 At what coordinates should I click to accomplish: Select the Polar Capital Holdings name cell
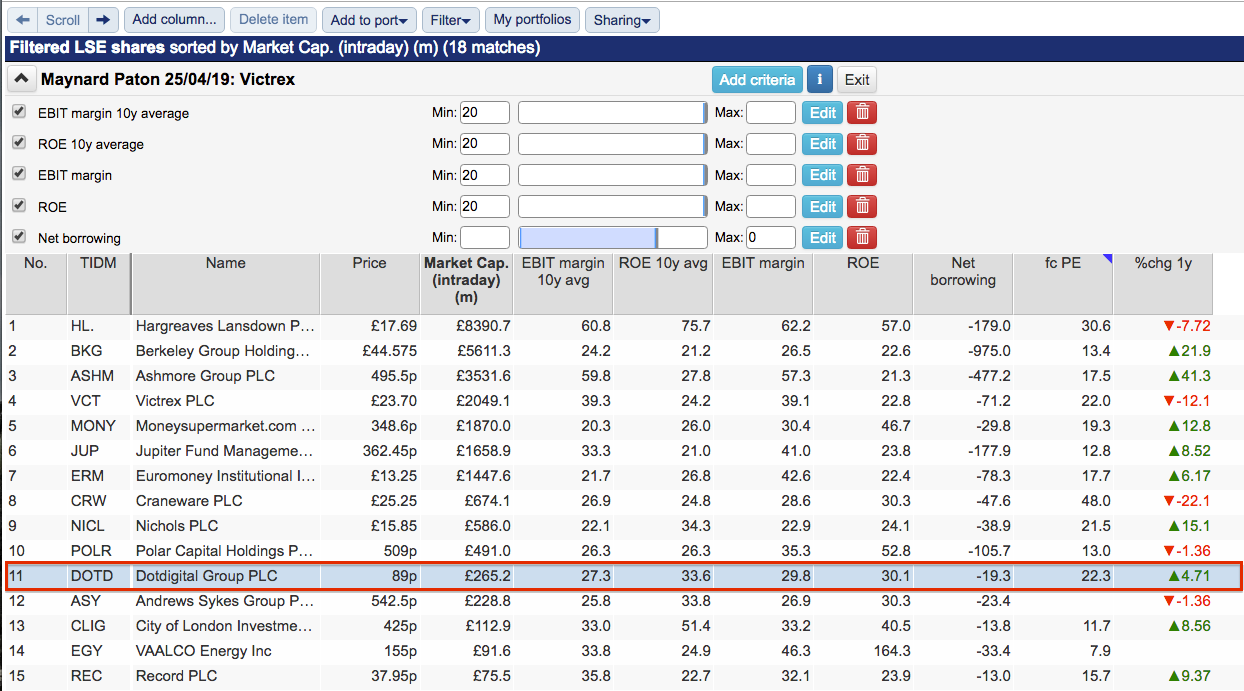225,551
